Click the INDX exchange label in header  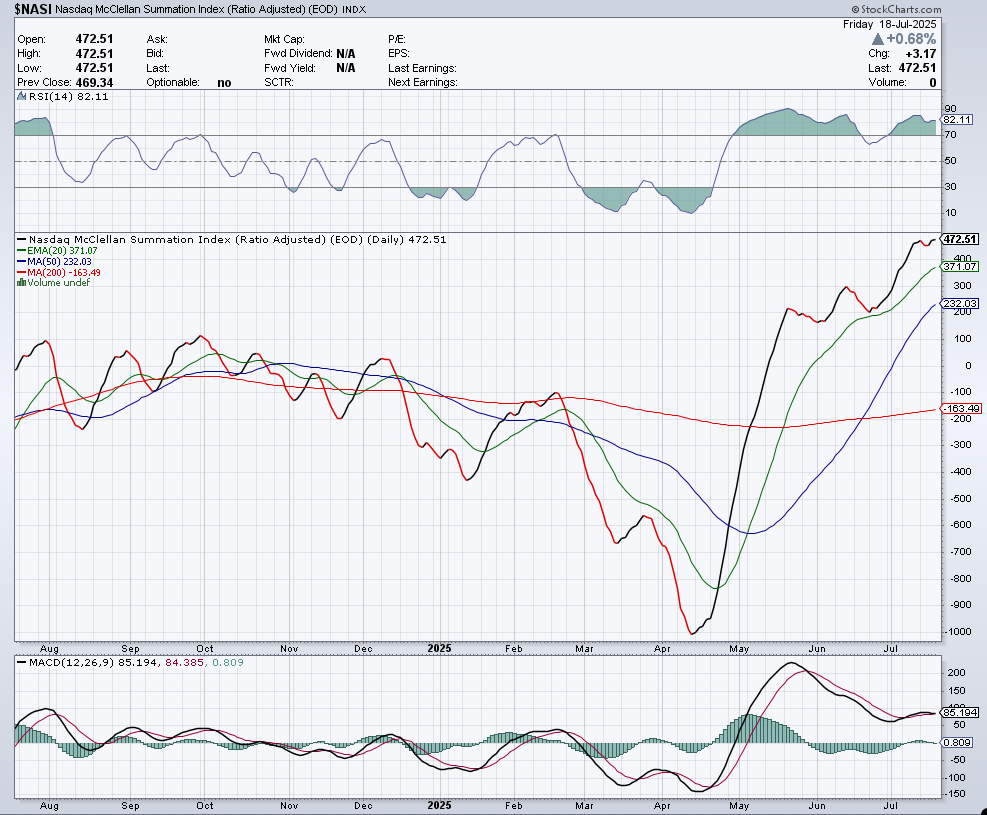point(354,9)
